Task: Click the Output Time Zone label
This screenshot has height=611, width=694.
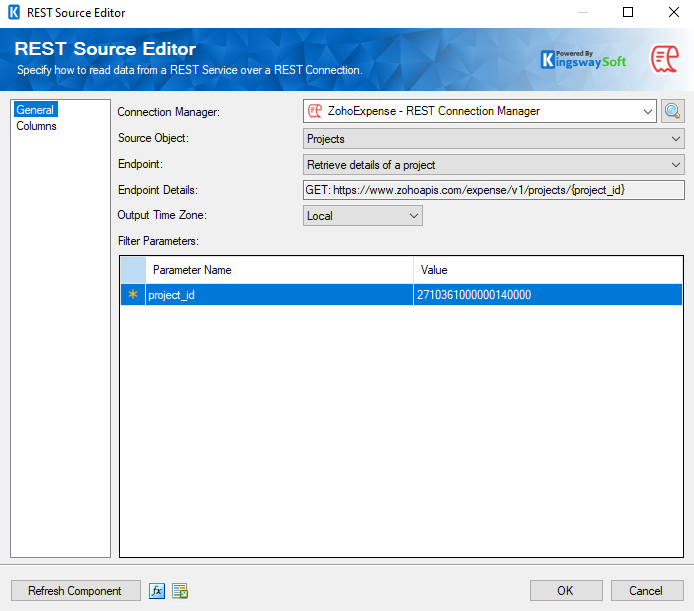Action: (162, 215)
